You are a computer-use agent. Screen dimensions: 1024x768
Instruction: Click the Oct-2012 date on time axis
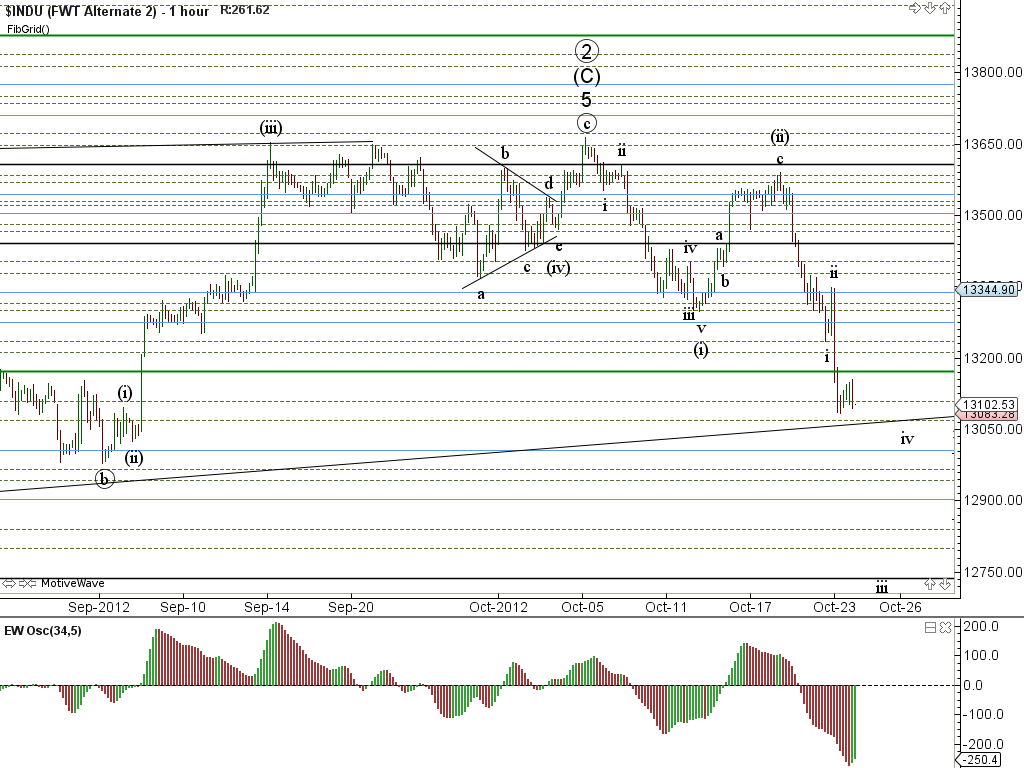[498, 606]
